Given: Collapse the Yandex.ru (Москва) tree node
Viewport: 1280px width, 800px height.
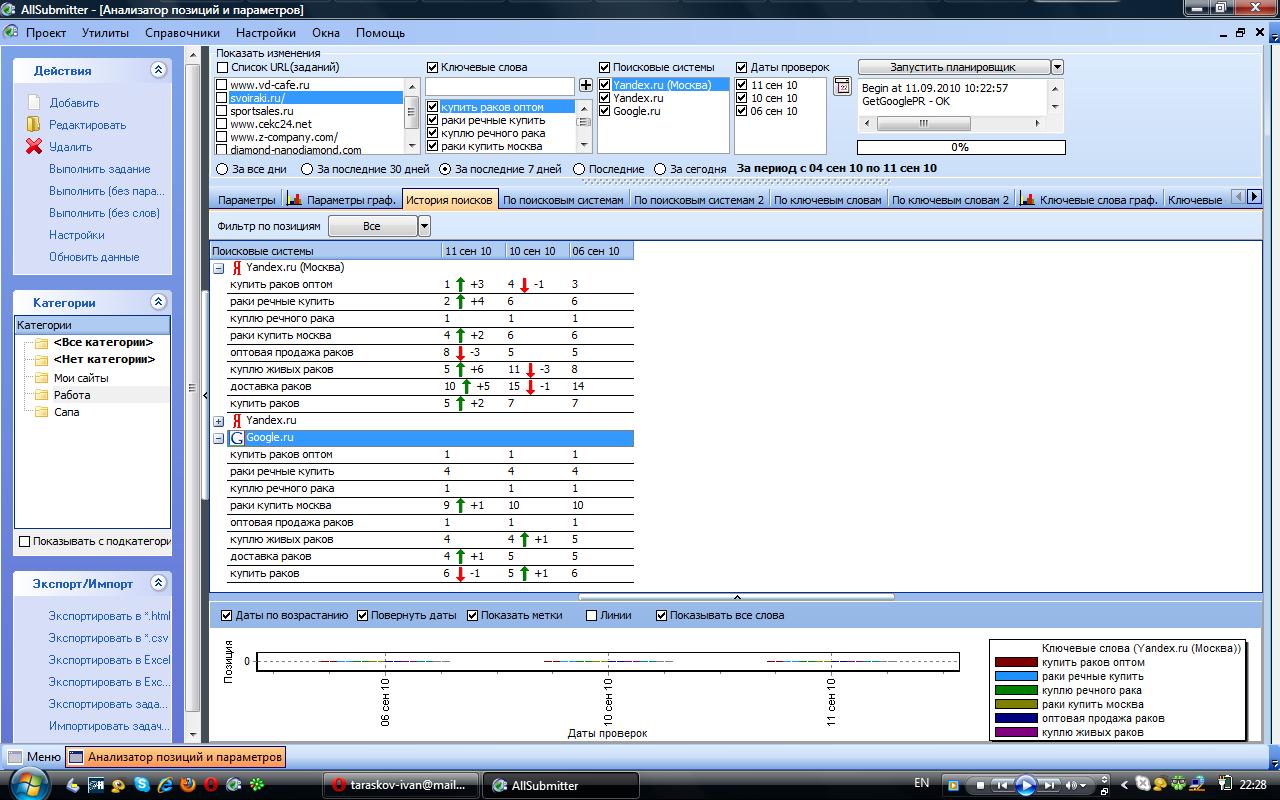Looking at the screenshot, I should [218, 268].
